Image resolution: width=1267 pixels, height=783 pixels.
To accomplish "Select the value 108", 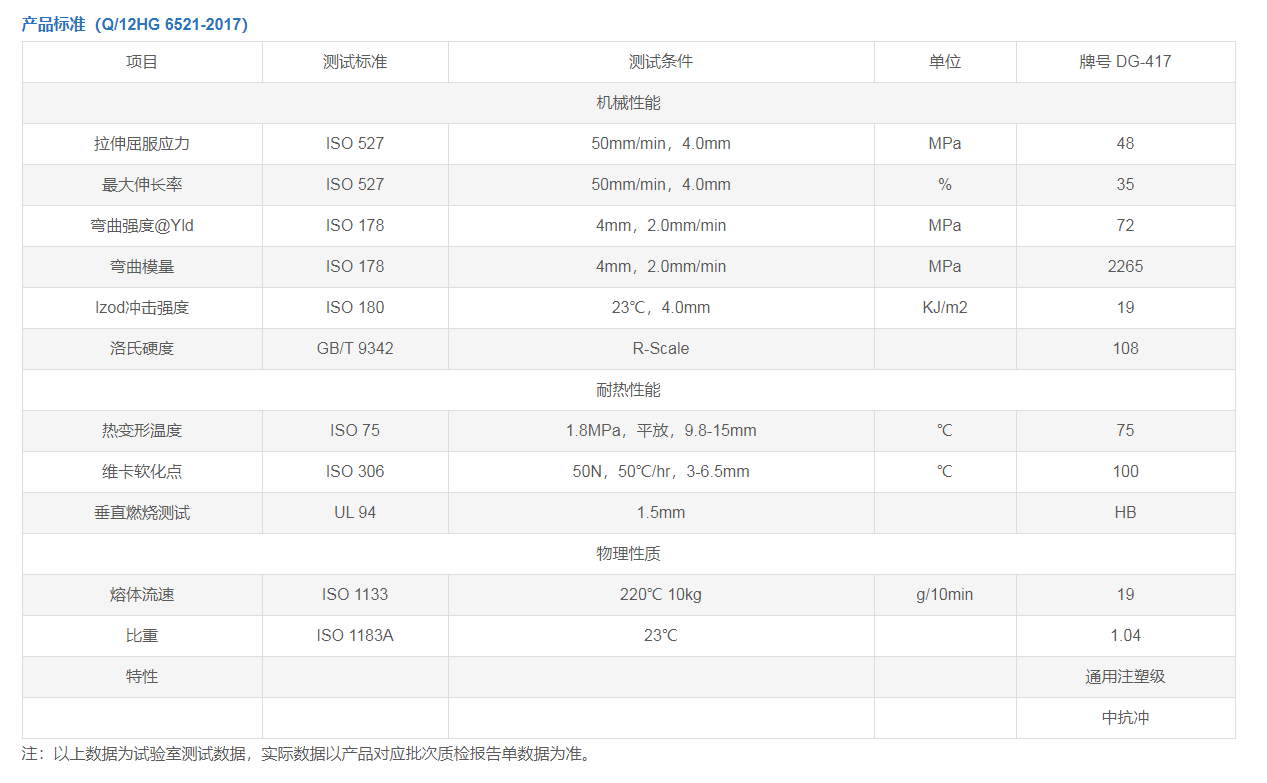I will (x=1126, y=349).
